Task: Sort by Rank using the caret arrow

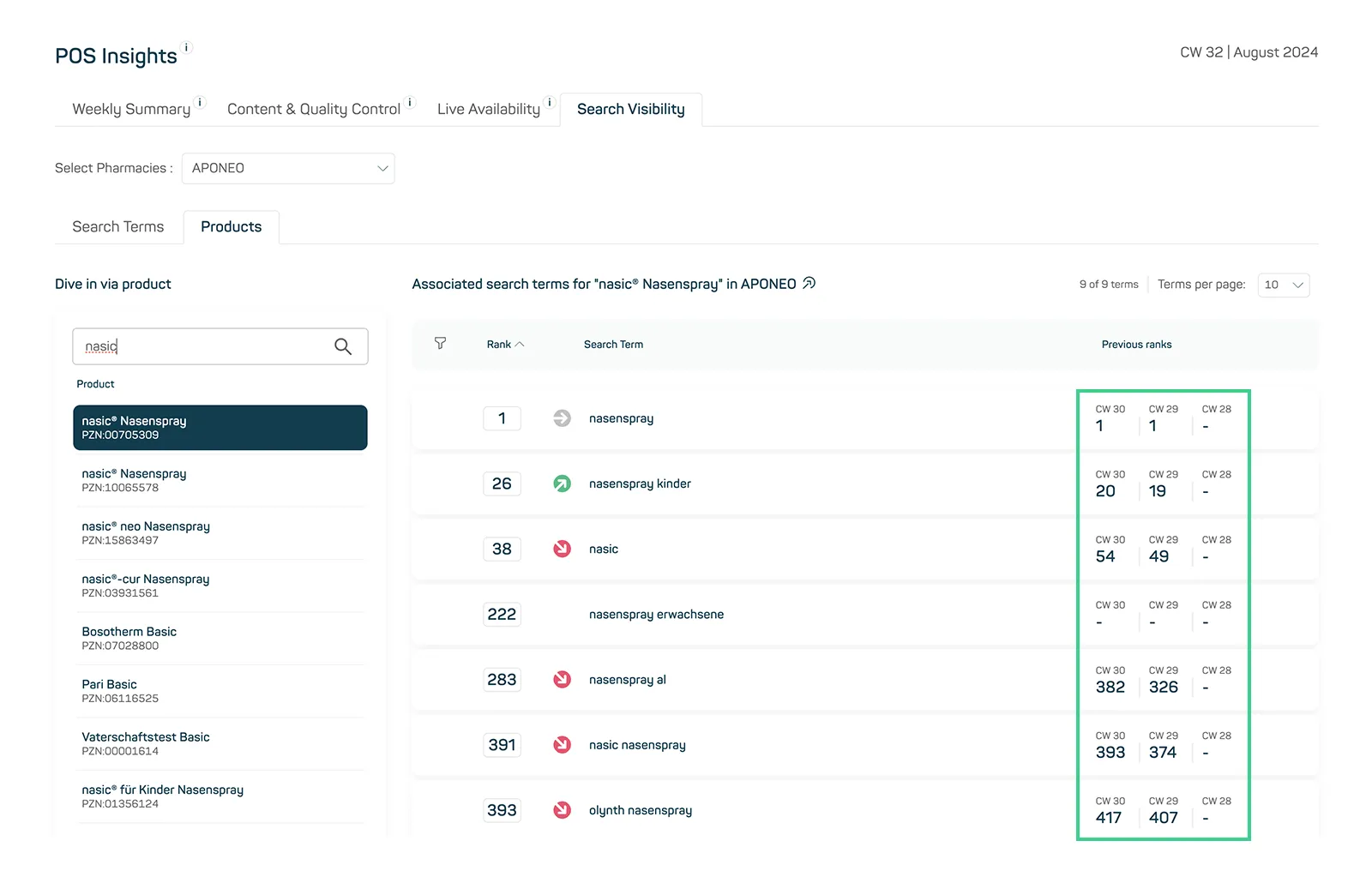Action: [x=520, y=345]
